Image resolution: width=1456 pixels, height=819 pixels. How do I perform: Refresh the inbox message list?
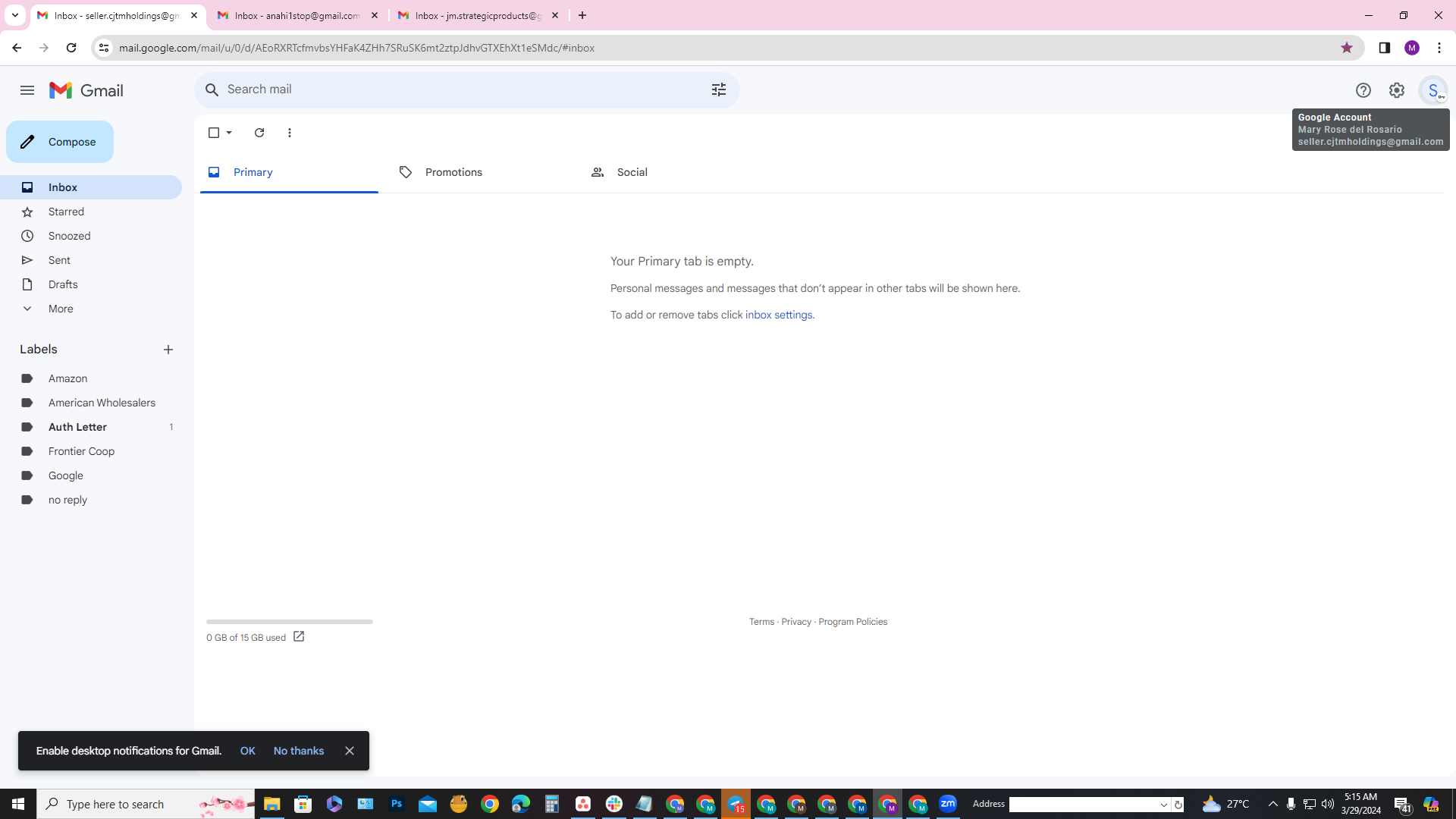259,133
